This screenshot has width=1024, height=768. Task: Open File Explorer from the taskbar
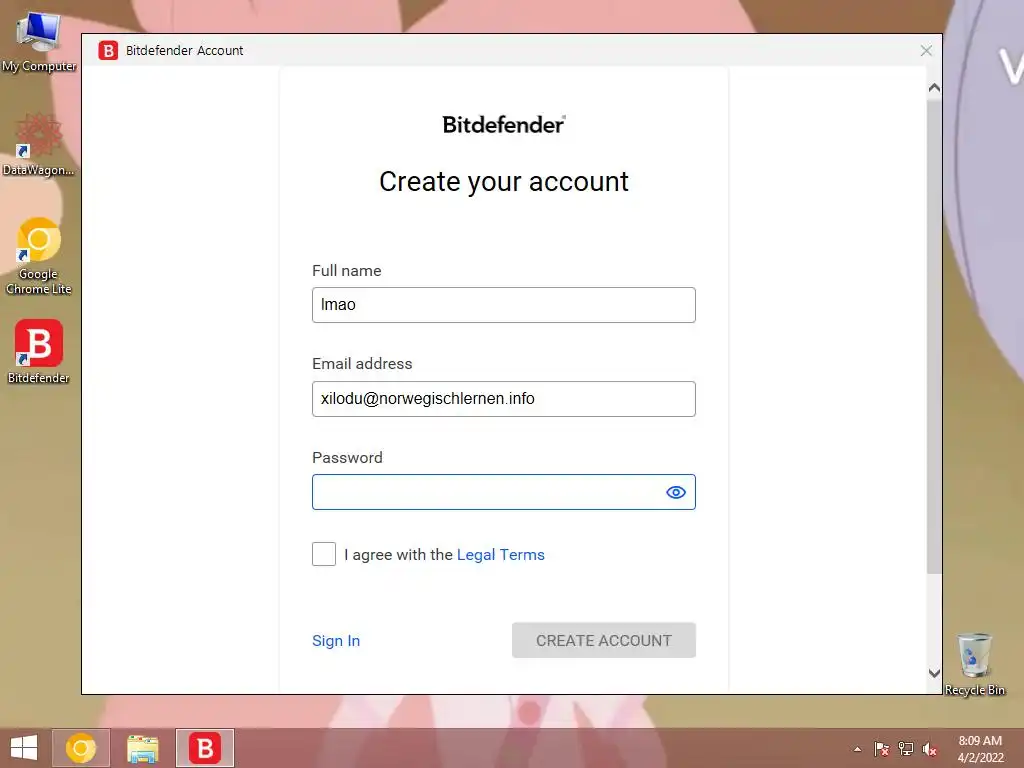pos(142,748)
